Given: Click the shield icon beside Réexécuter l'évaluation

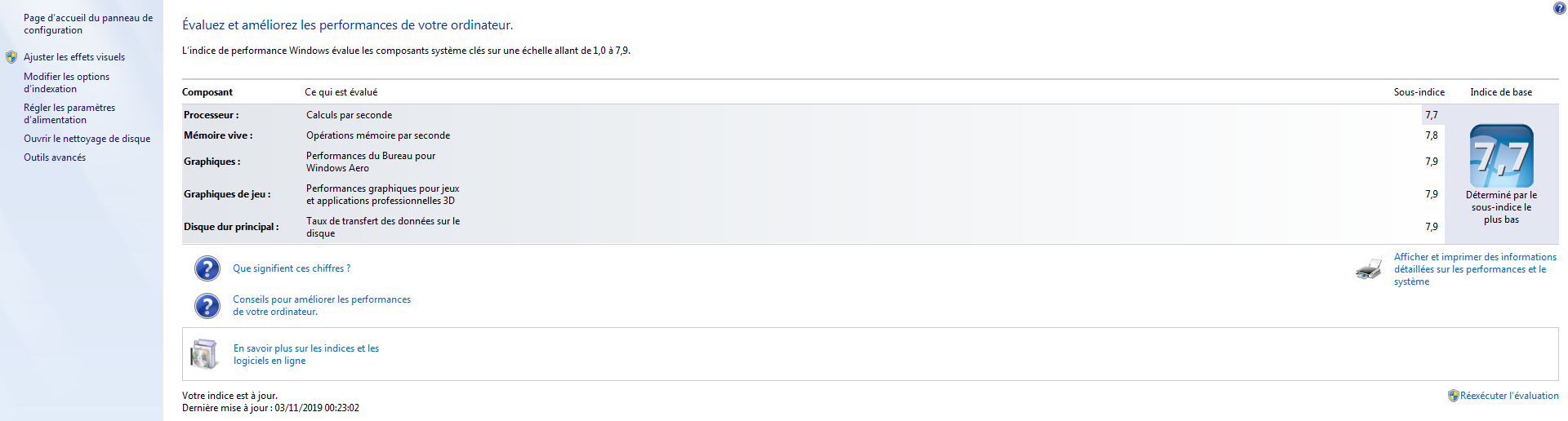Looking at the screenshot, I should click(1453, 396).
